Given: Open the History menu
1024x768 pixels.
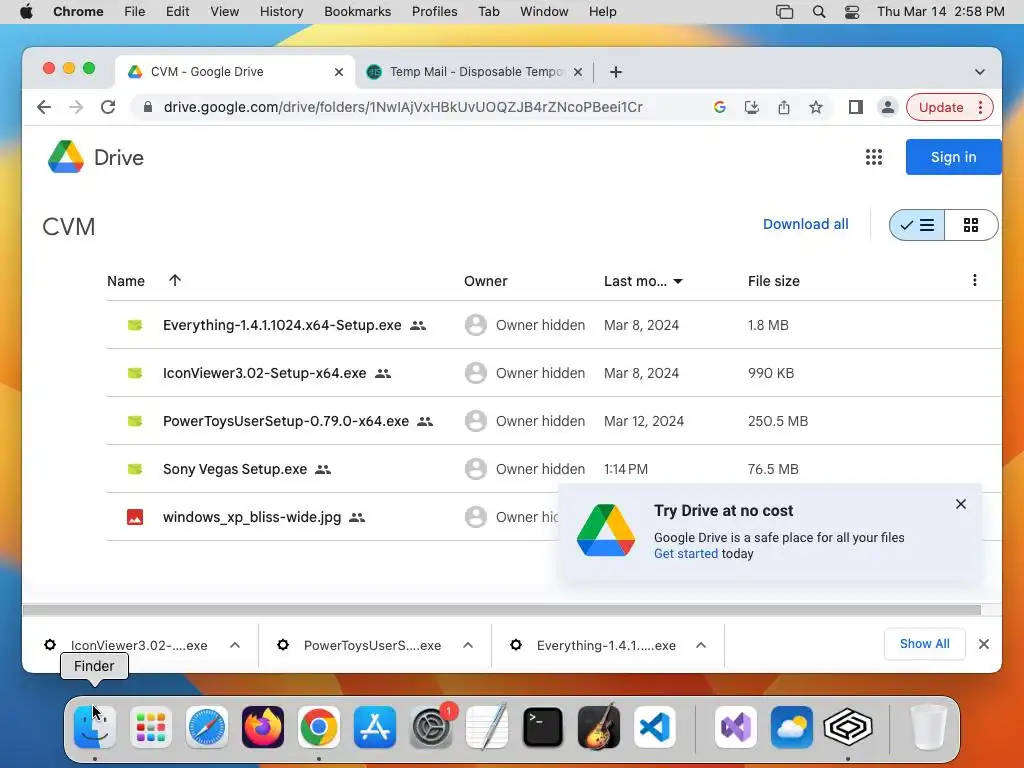Looking at the screenshot, I should [x=281, y=12].
